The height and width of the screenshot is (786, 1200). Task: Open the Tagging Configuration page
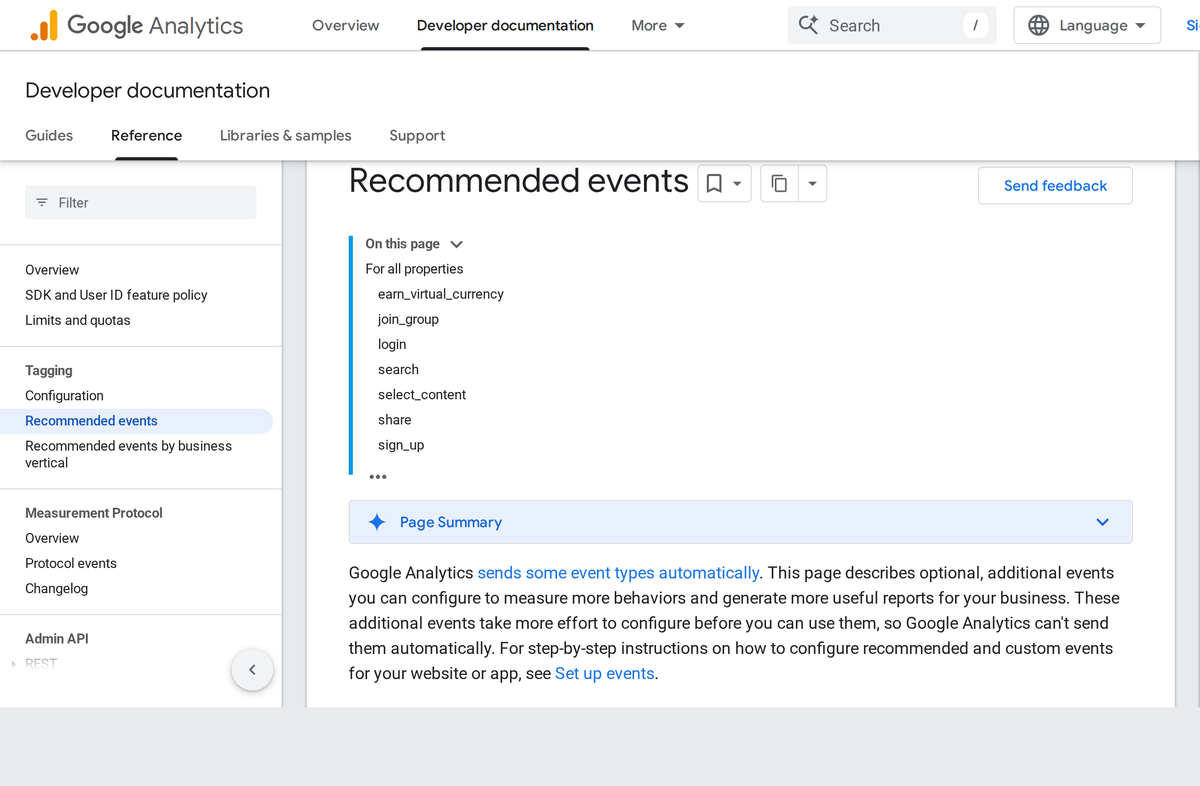[x=64, y=396]
